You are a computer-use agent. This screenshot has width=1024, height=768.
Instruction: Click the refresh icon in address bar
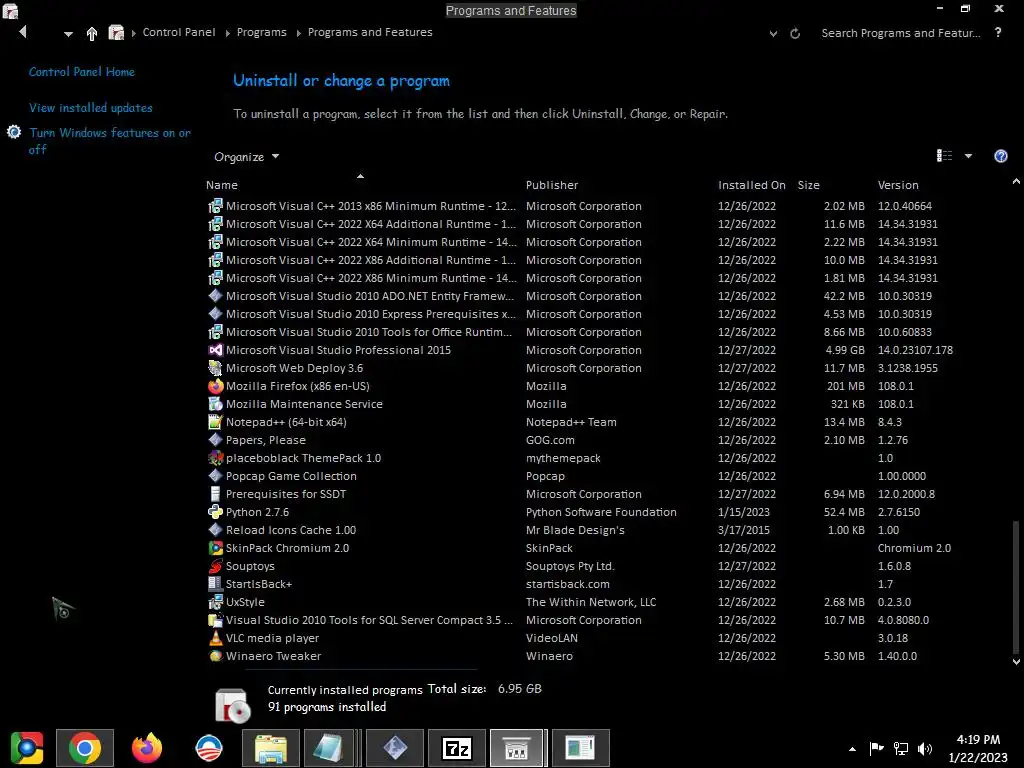point(795,33)
